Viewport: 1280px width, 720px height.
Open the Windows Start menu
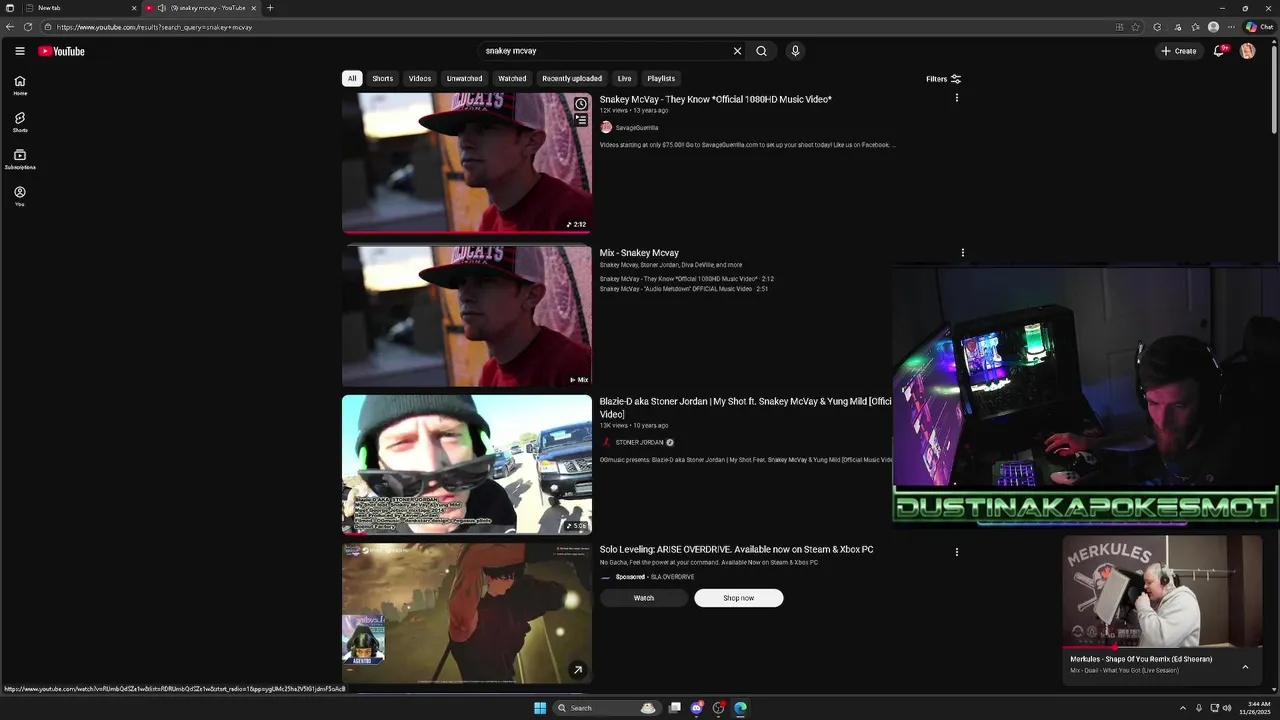[x=540, y=708]
